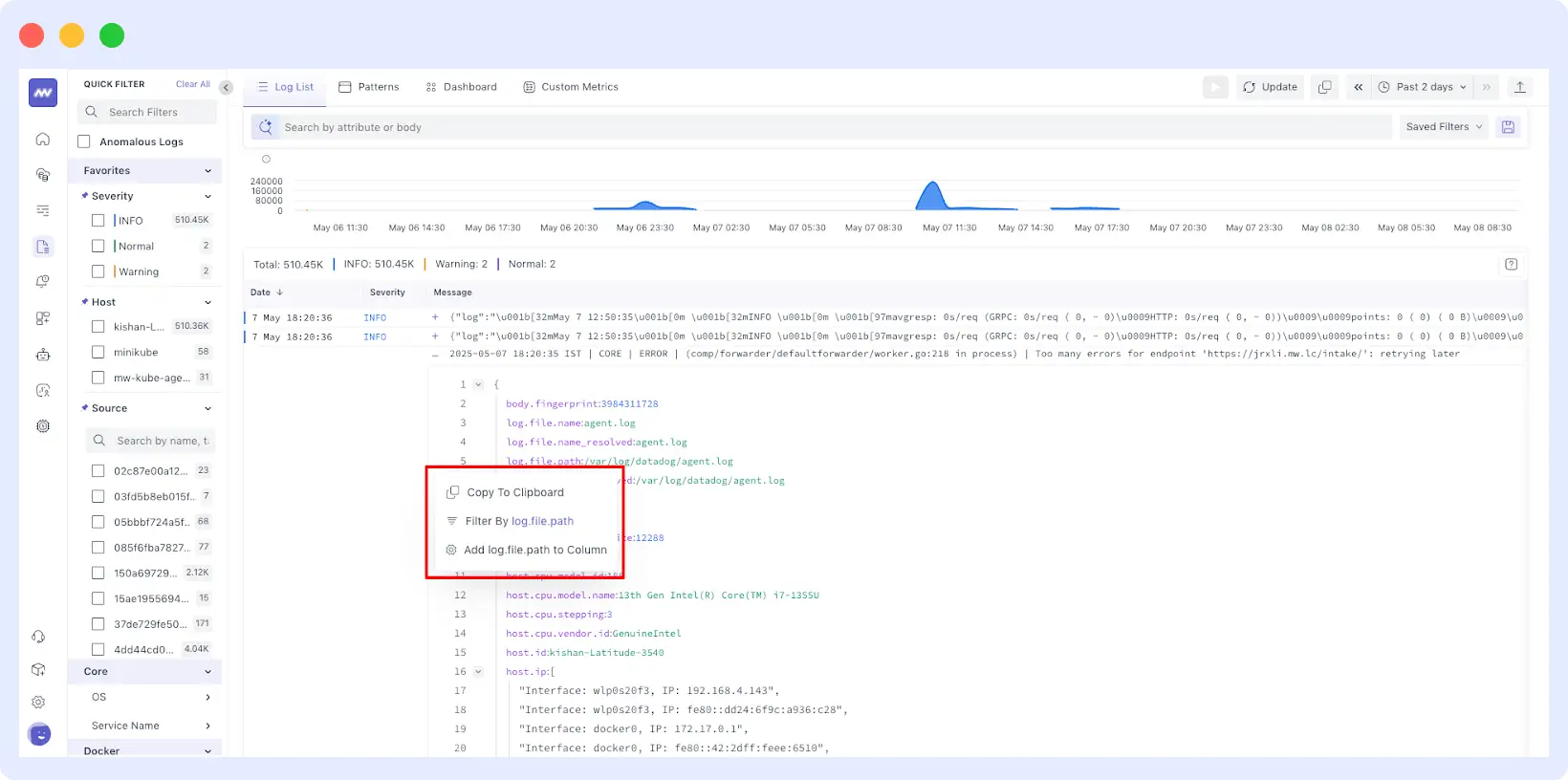The height and width of the screenshot is (780, 1568).
Task: Open the robot icon in sidebar
Action: pyautogui.click(x=43, y=355)
